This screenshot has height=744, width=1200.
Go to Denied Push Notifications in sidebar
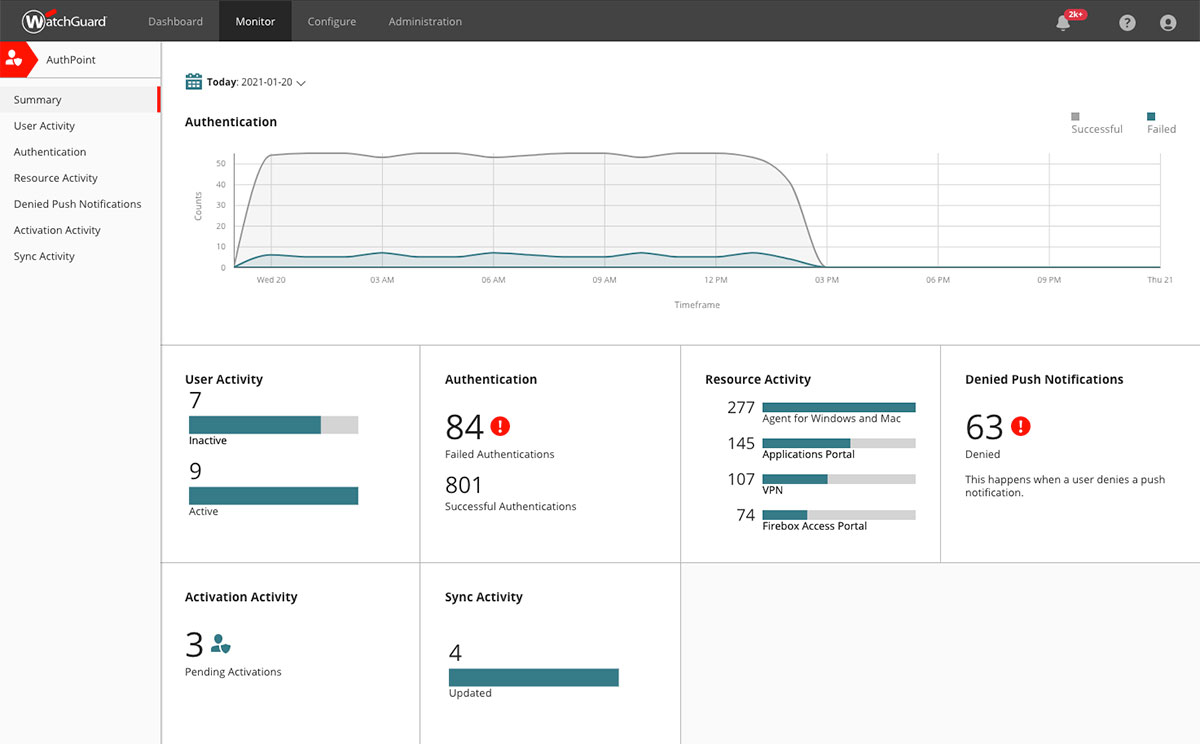77,204
